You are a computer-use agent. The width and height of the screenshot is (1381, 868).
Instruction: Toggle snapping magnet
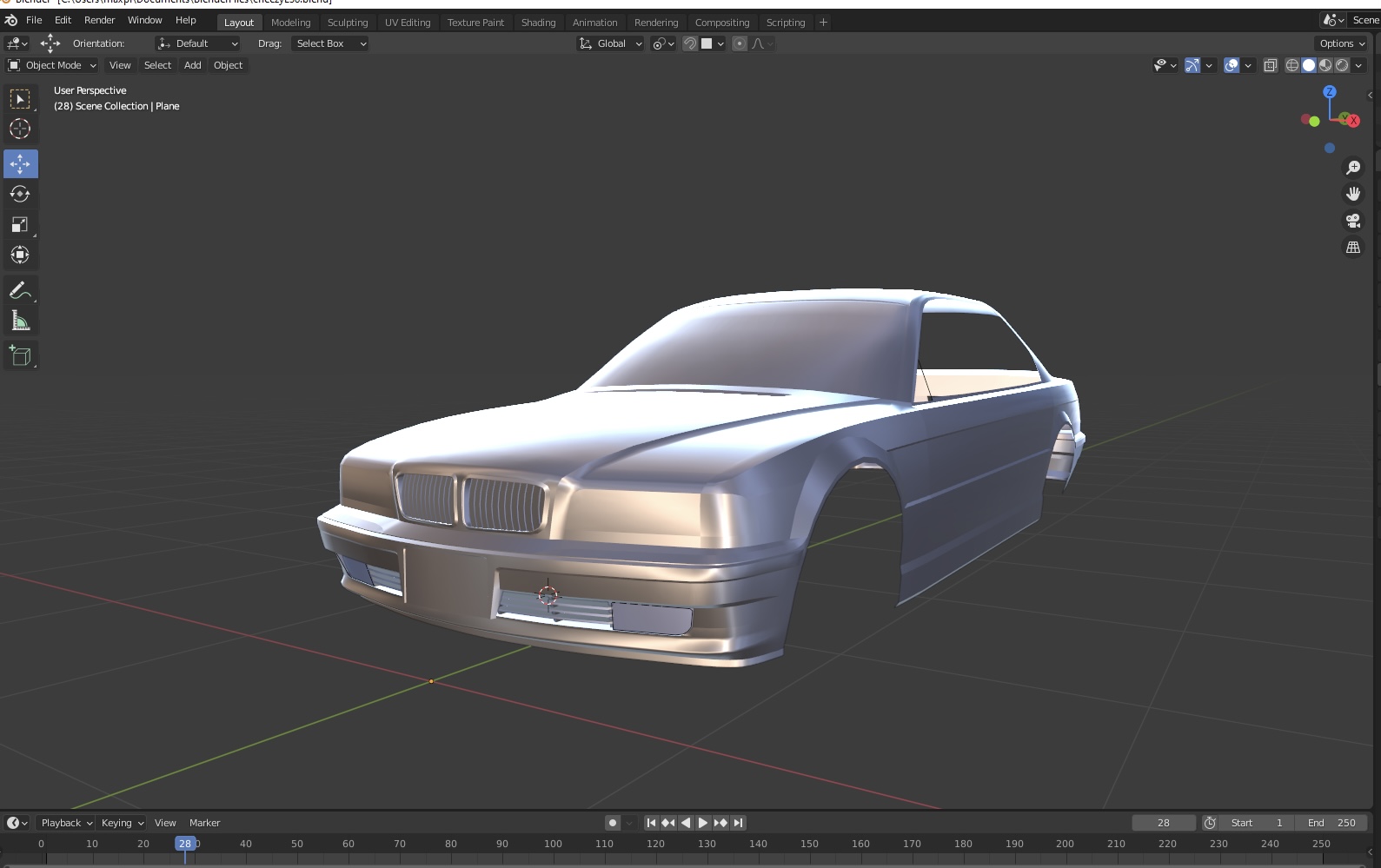click(690, 43)
